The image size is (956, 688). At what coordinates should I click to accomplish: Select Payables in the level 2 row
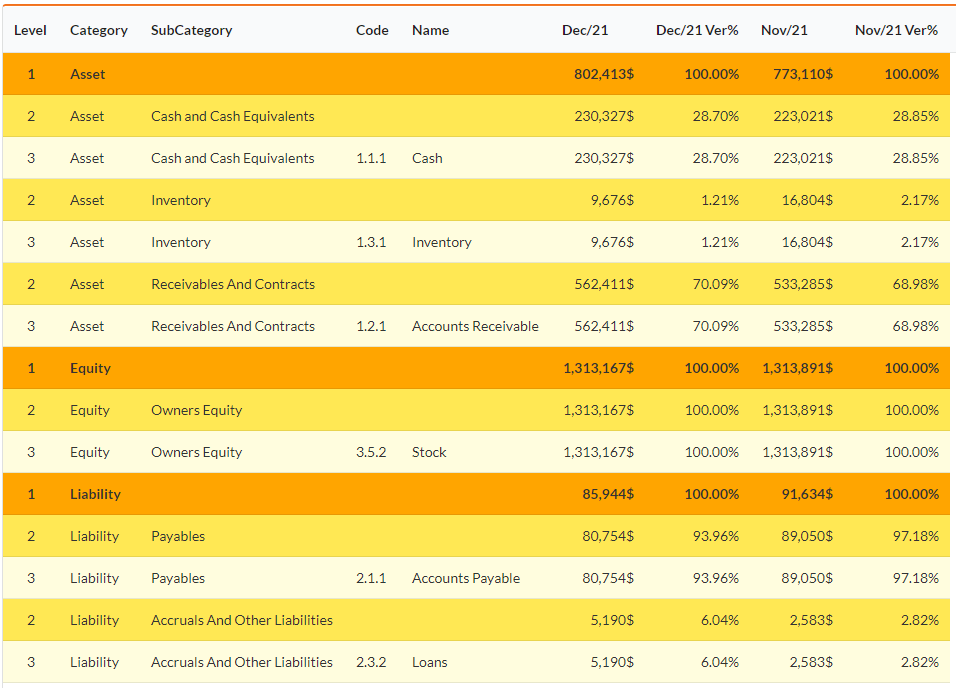coord(178,536)
